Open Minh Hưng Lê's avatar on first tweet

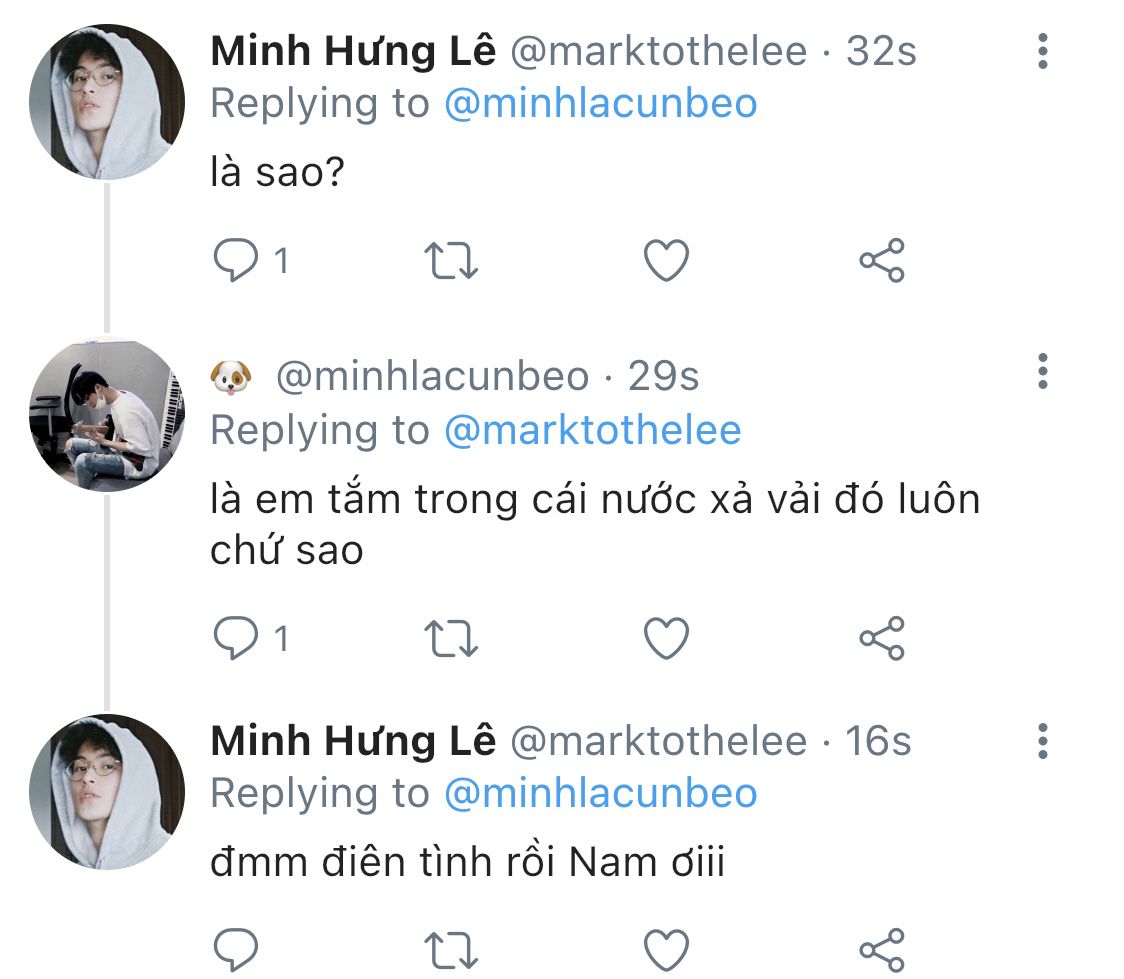108,102
